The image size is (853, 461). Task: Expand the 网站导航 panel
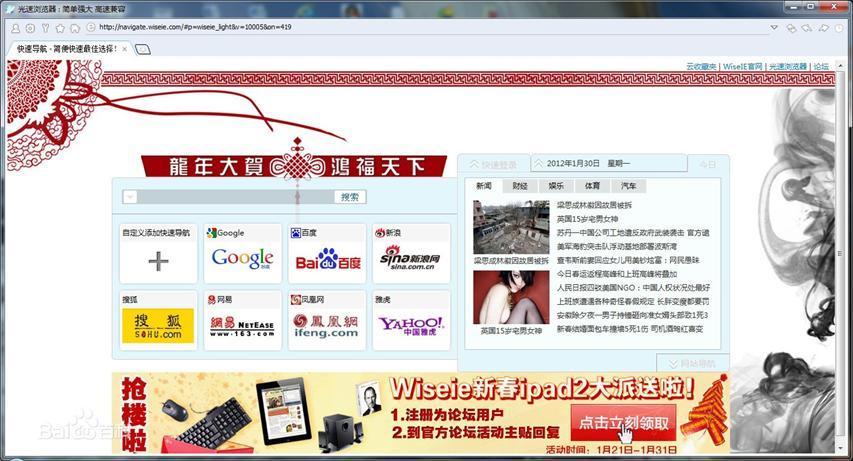(693, 363)
